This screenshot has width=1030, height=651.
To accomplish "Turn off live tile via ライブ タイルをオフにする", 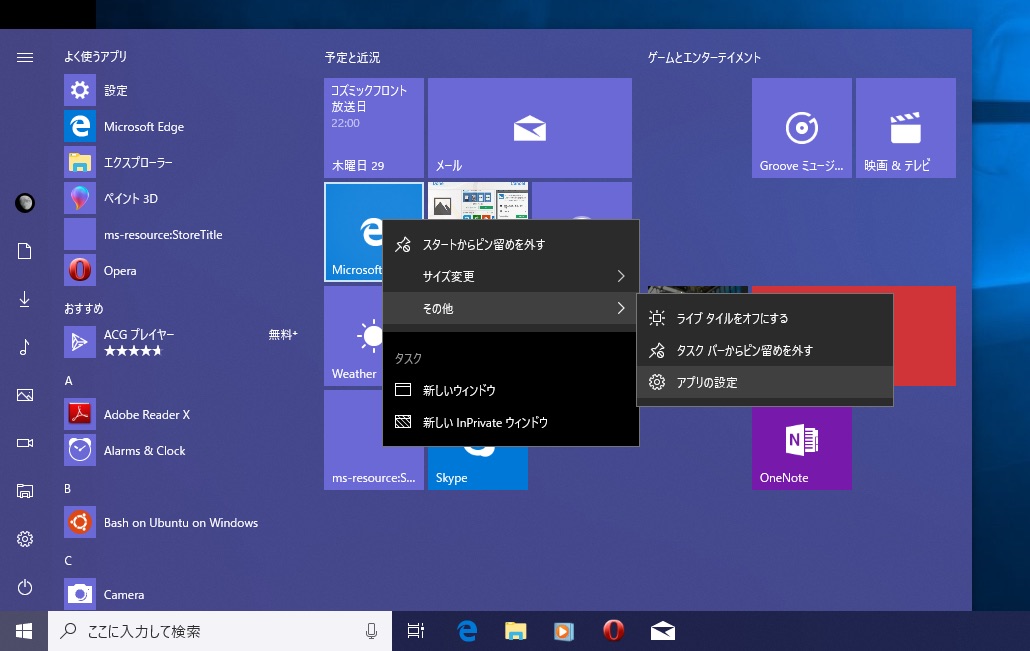I will [765, 318].
